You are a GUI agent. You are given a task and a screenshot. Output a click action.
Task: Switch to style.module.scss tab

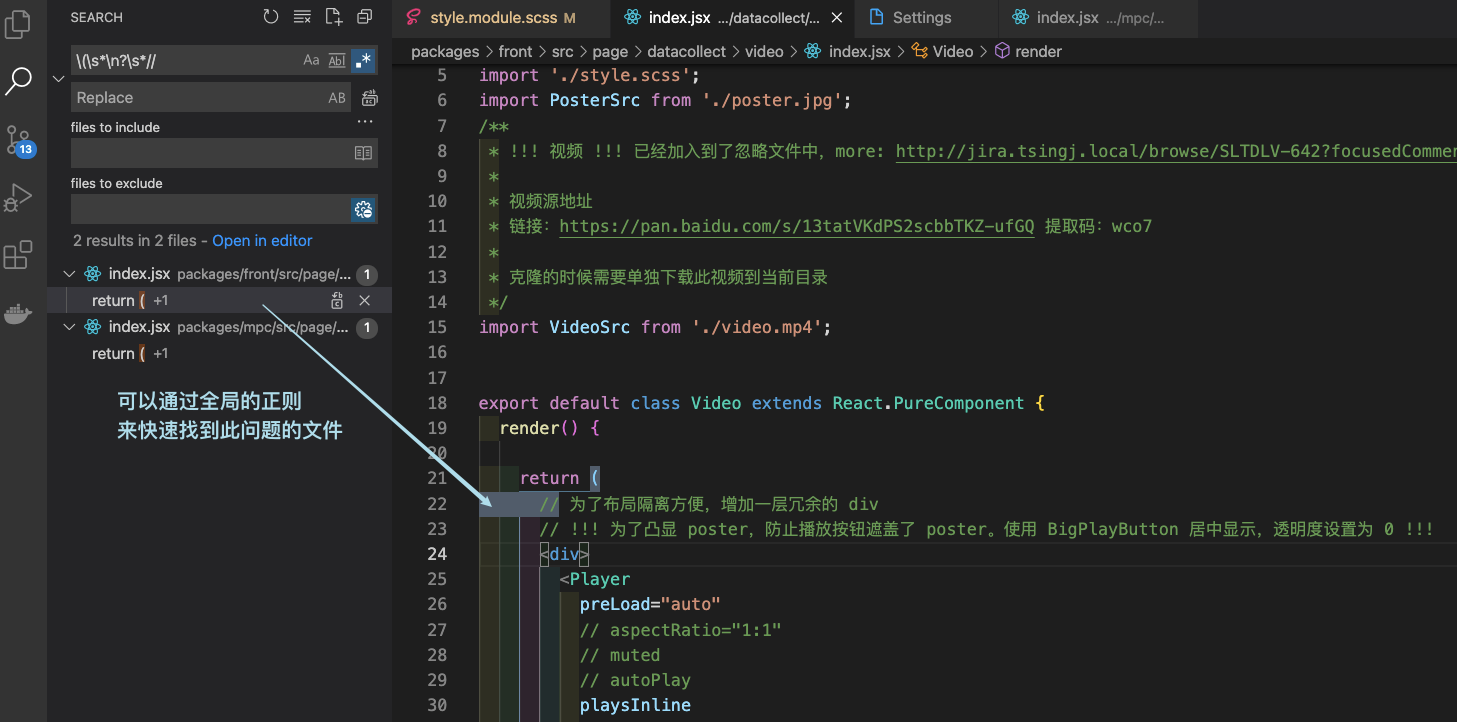[x=502, y=18]
